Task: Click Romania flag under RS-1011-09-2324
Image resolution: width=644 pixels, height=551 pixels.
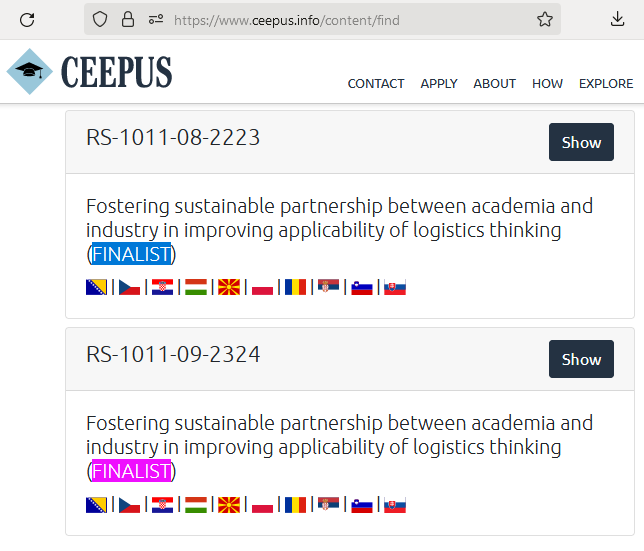Action: coord(295,505)
